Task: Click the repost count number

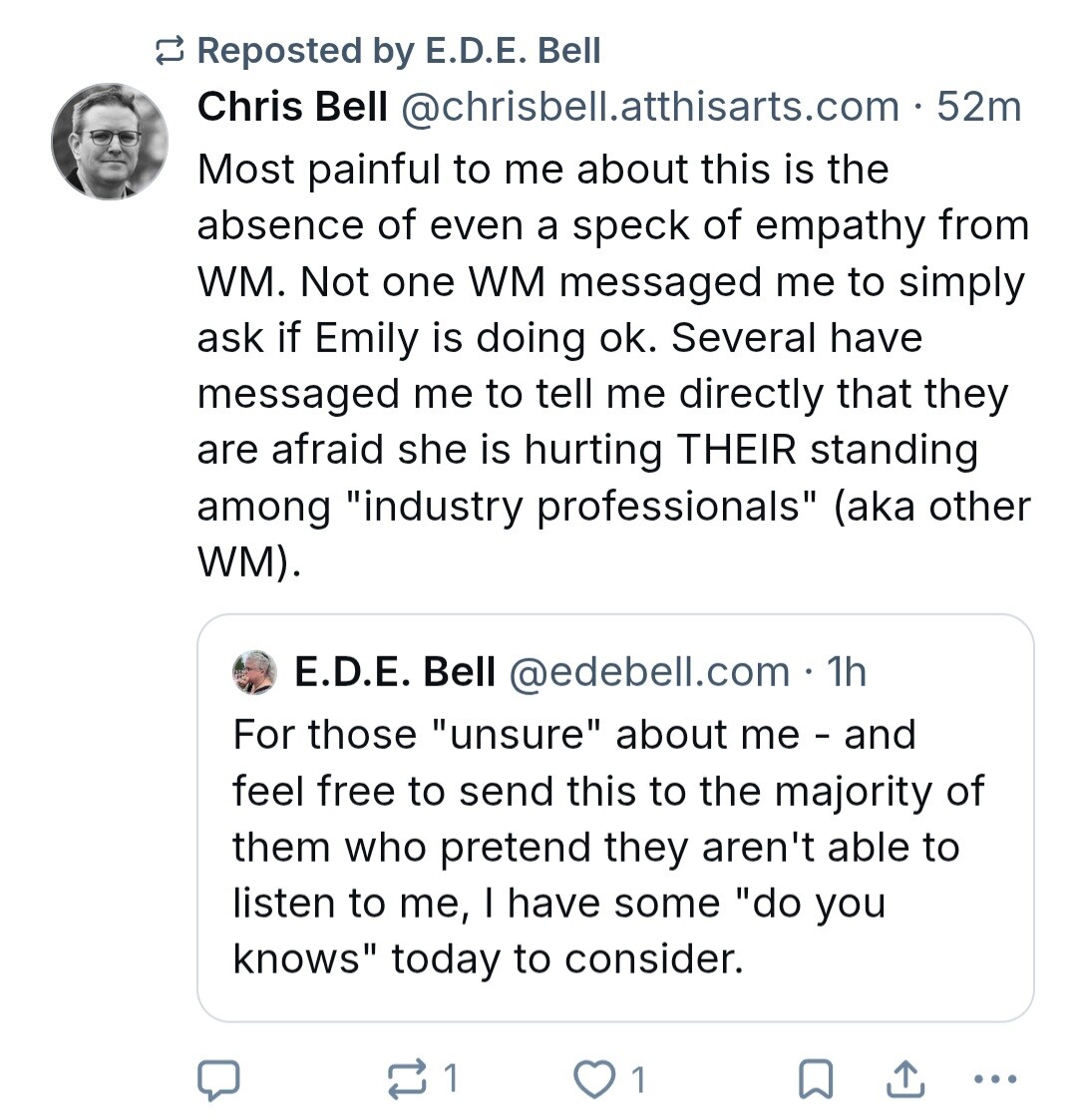Action: 450,1079
